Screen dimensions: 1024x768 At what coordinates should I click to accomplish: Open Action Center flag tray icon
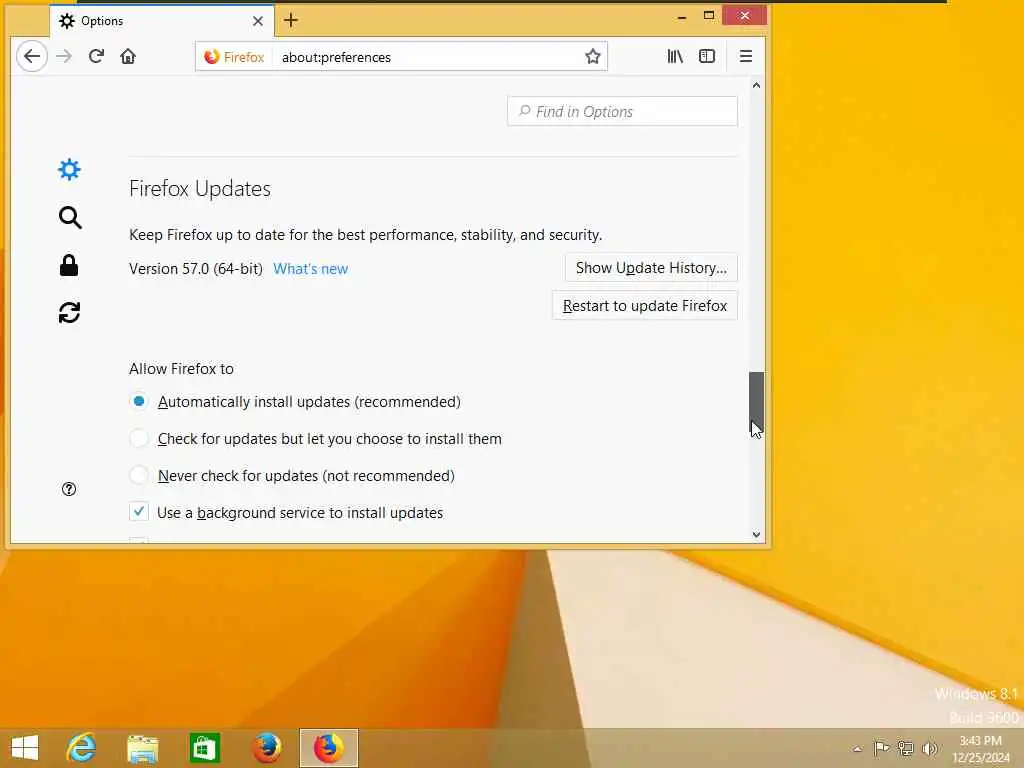point(881,748)
